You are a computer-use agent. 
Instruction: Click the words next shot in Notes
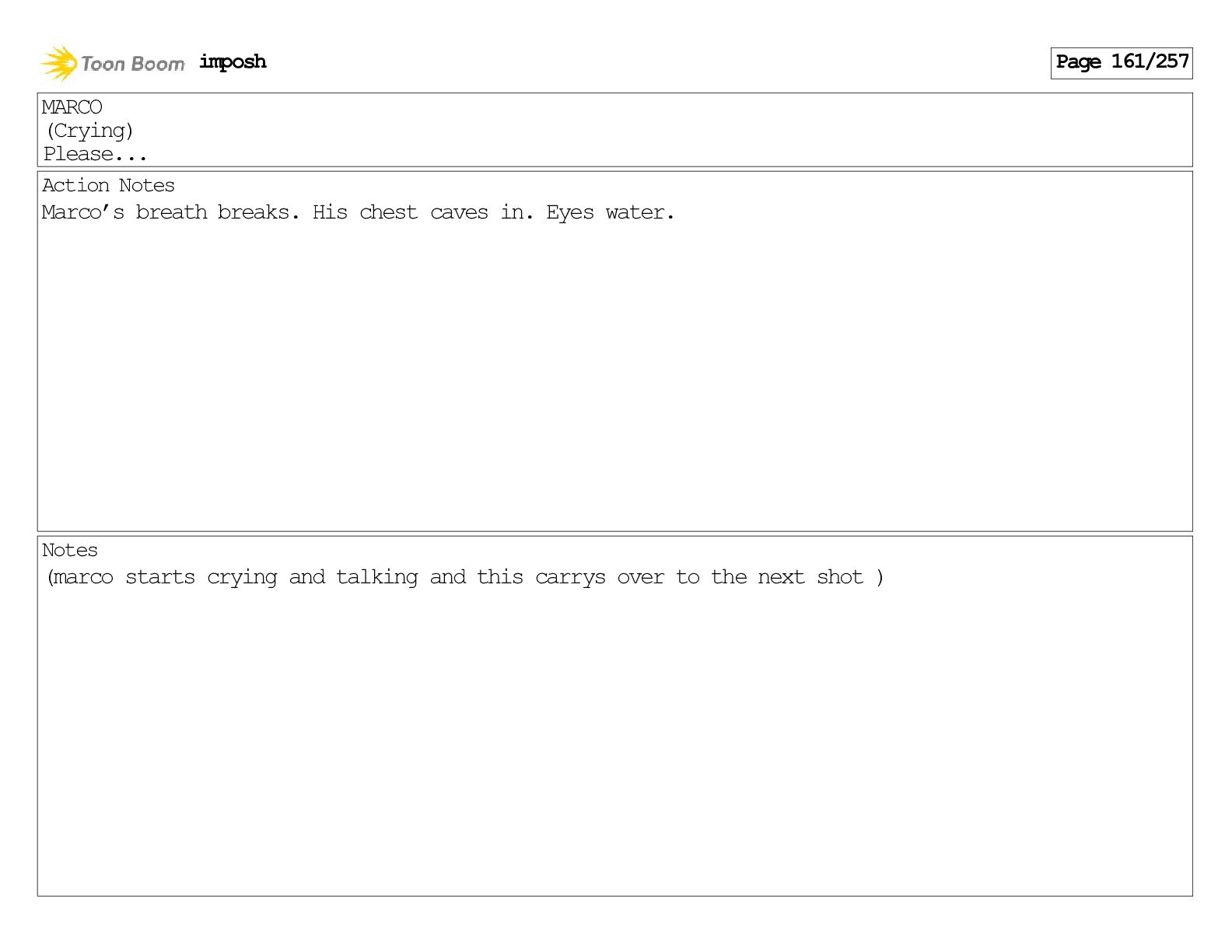click(x=810, y=577)
